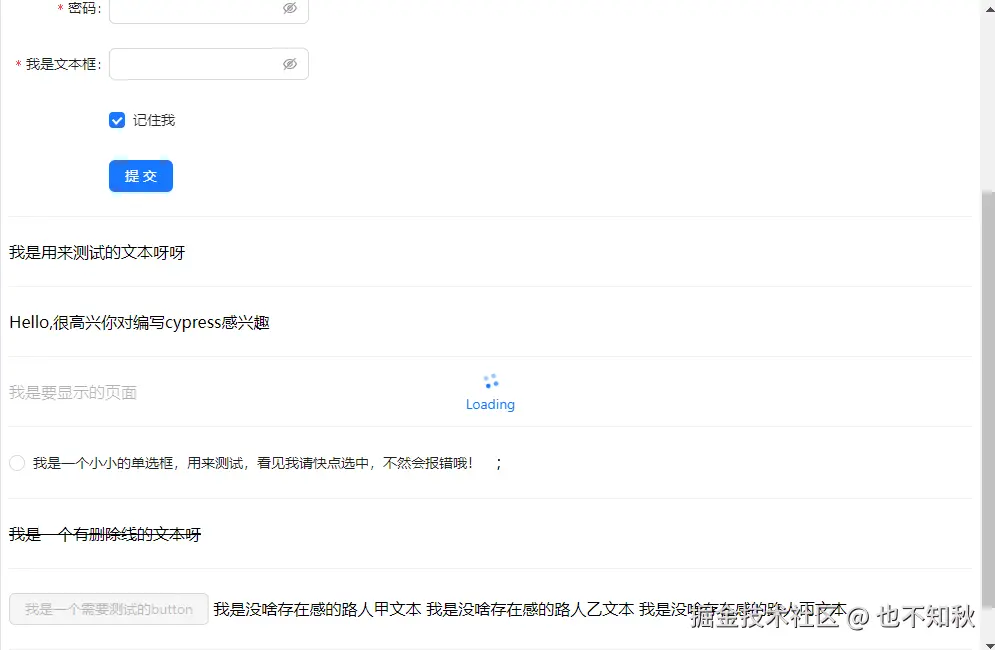Uncheck the 记住我 checkbox
Viewport: 995px width, 650px height.
click(x=117, y=120)
